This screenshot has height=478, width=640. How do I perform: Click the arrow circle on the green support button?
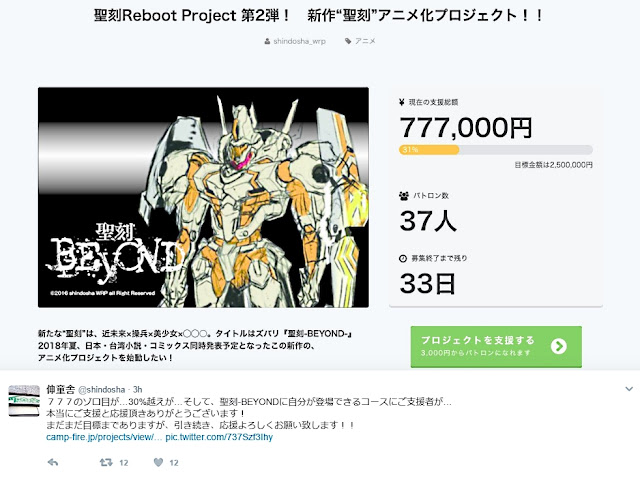(558, 347)
